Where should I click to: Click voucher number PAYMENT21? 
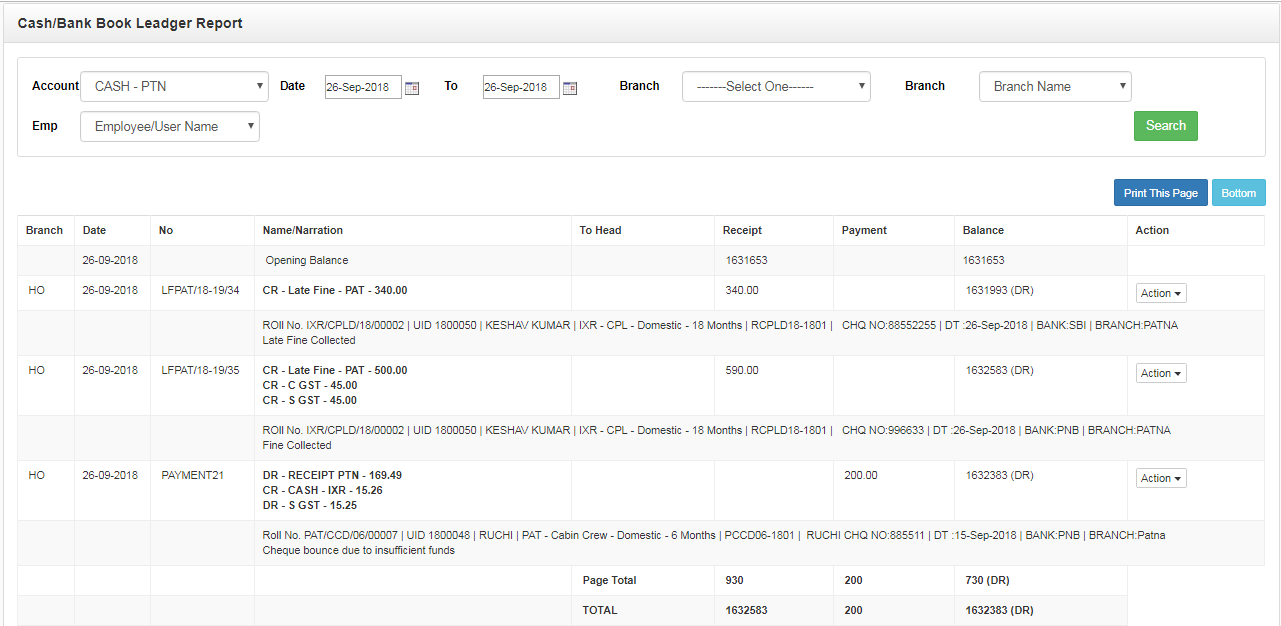pyautogui.click(x=193, y=475)
